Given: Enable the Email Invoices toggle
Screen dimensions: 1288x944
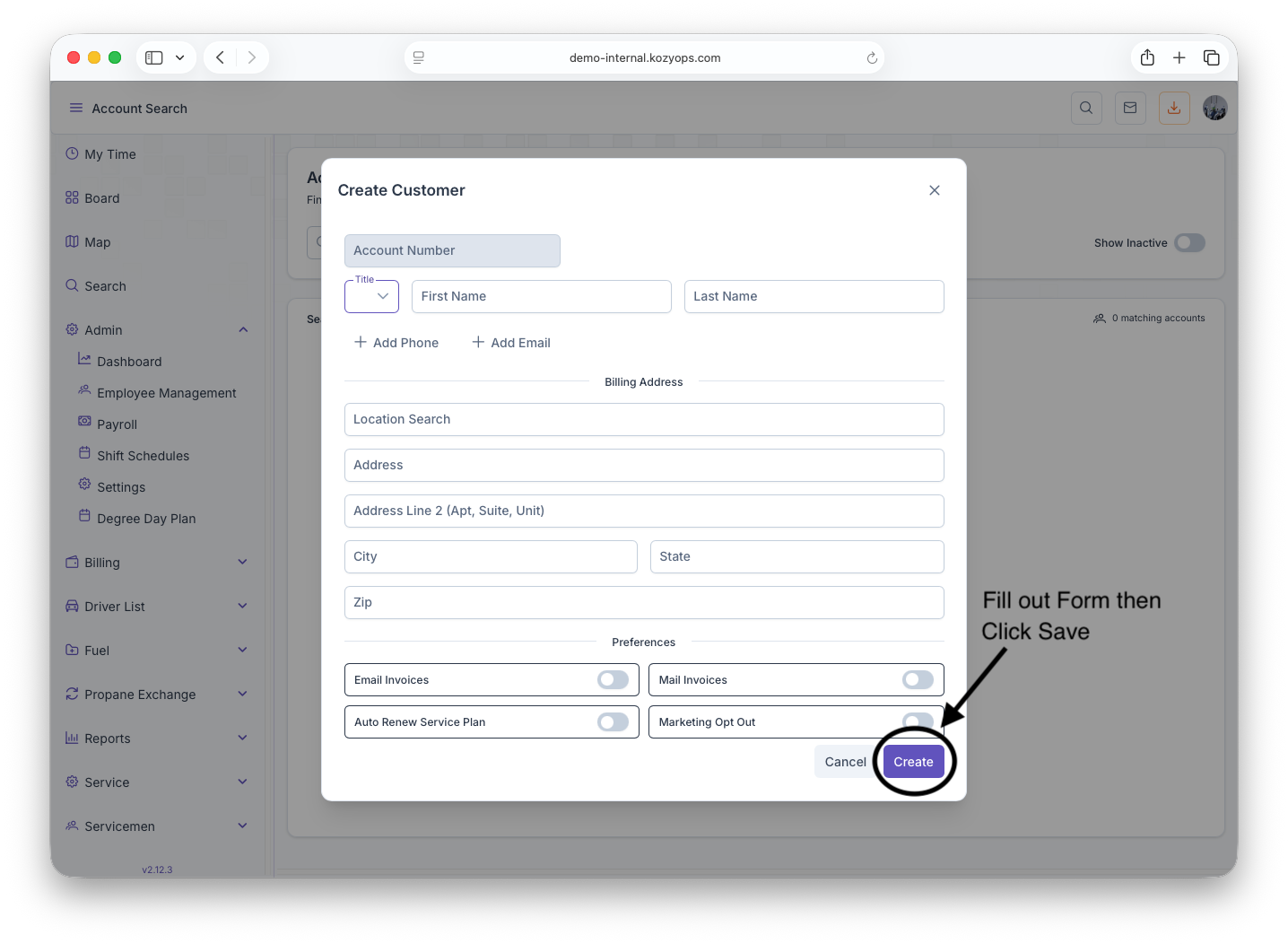Looking at the screenshot, I should (x=613, y=680).
